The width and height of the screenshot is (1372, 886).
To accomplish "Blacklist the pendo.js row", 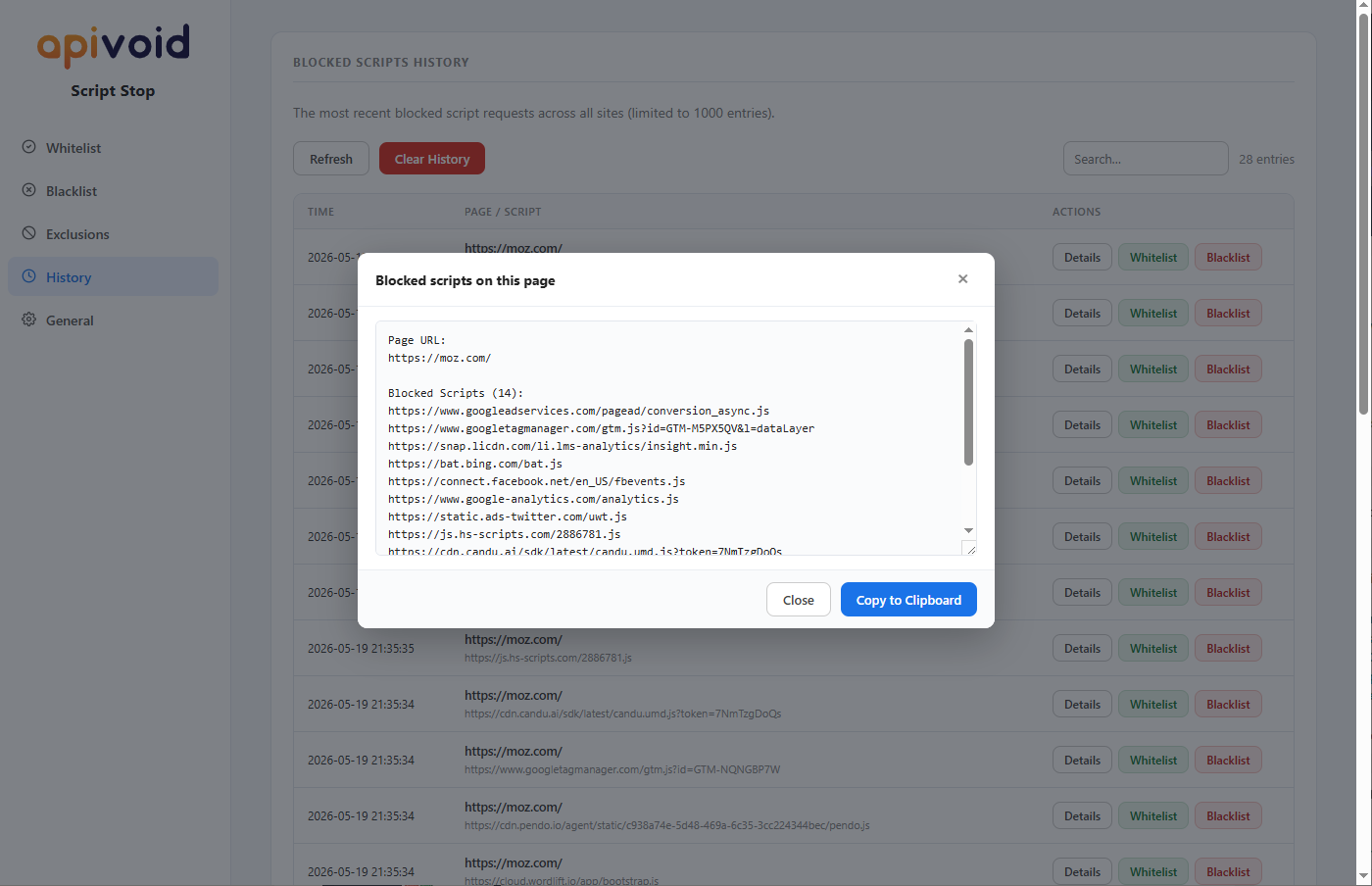I will click(1228, 816).
